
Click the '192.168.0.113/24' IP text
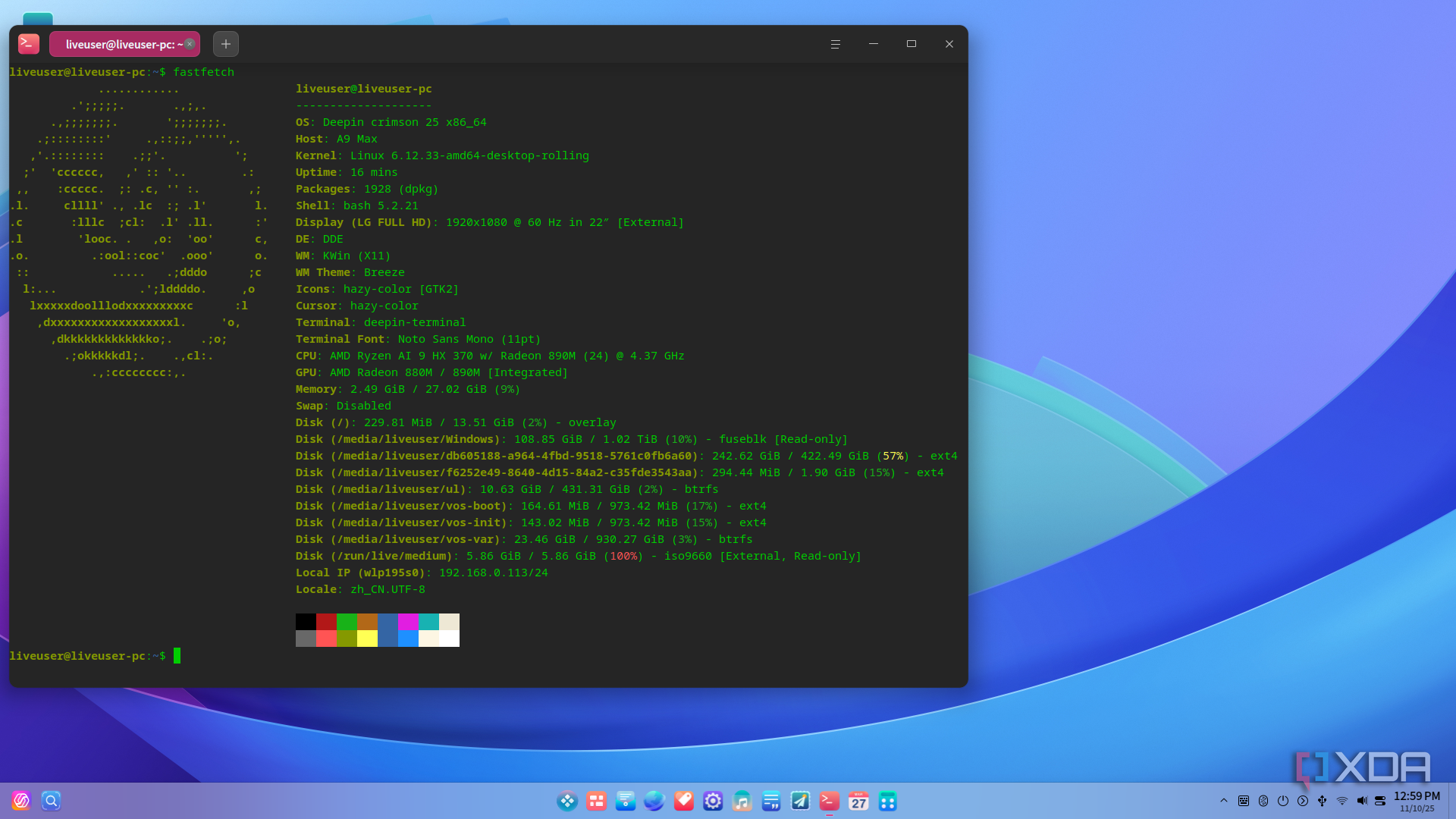(x=494, y=573)
